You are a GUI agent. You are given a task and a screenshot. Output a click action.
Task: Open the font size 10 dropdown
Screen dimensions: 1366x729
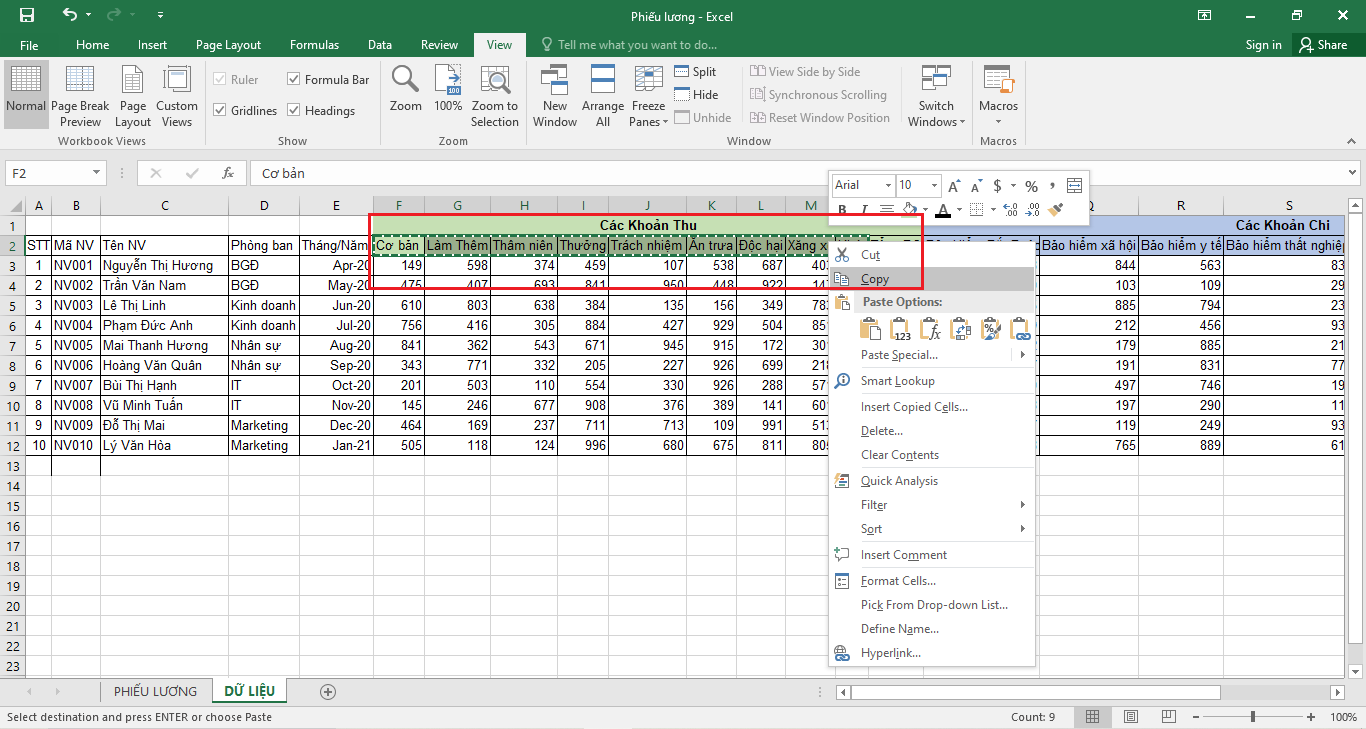coord(935,186)
